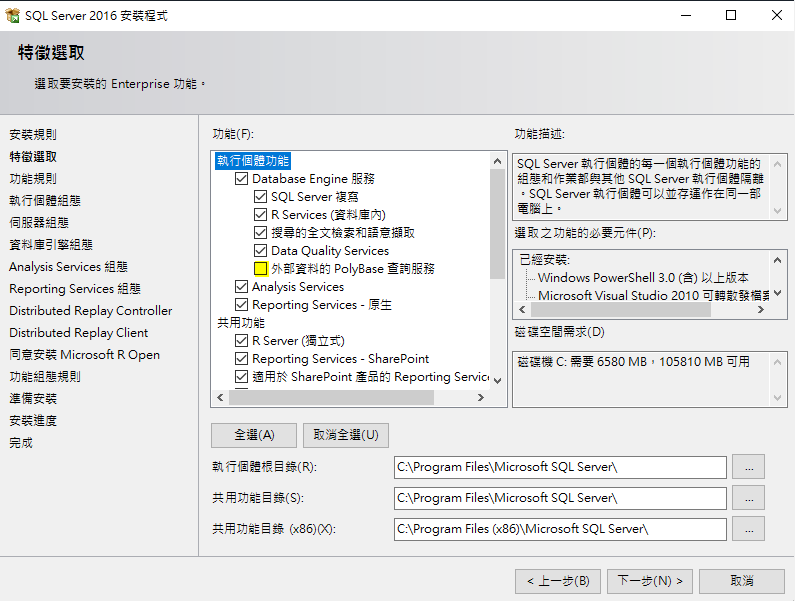Screen dimensions: 795x601
Task: Go back with 上一步(B) button
Action: (558, 581)
